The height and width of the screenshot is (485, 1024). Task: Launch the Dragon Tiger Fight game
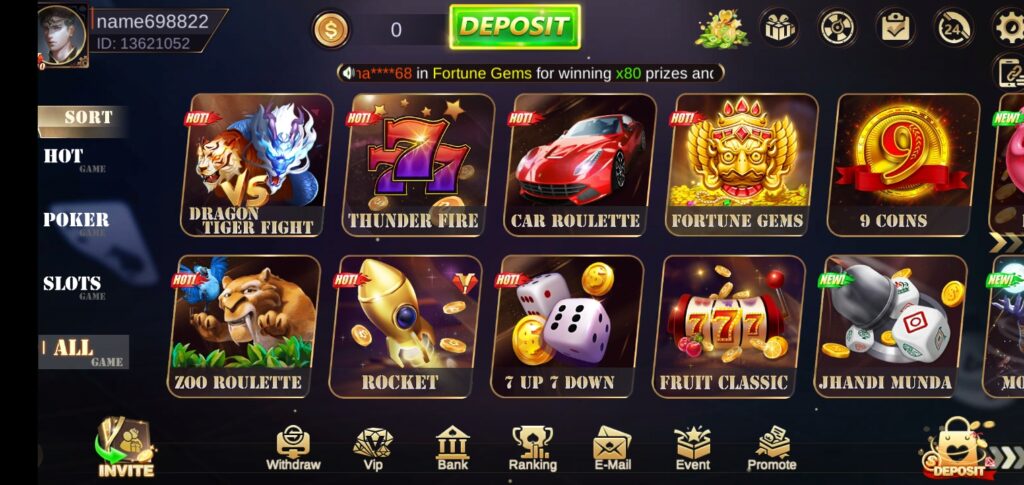(256, 165)
